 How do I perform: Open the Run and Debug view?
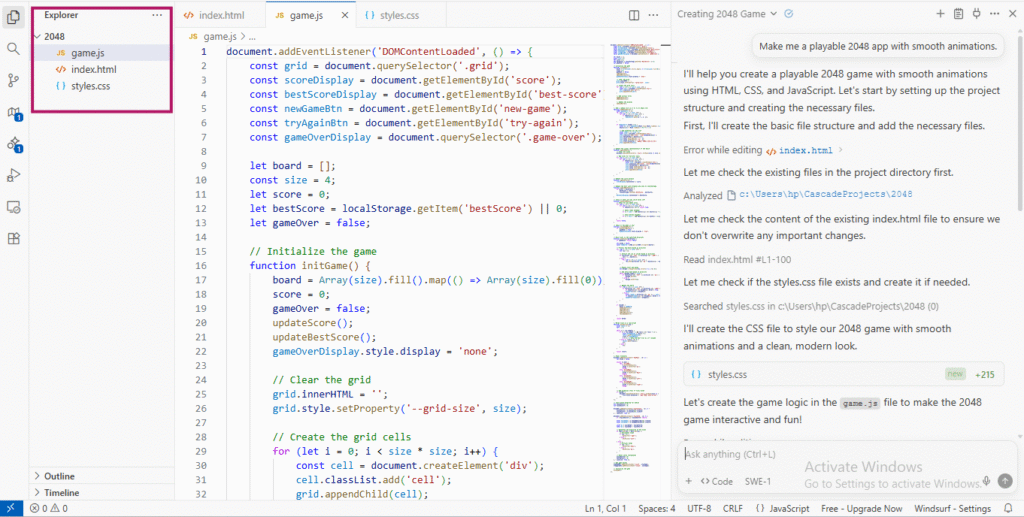tap(14, 175)
